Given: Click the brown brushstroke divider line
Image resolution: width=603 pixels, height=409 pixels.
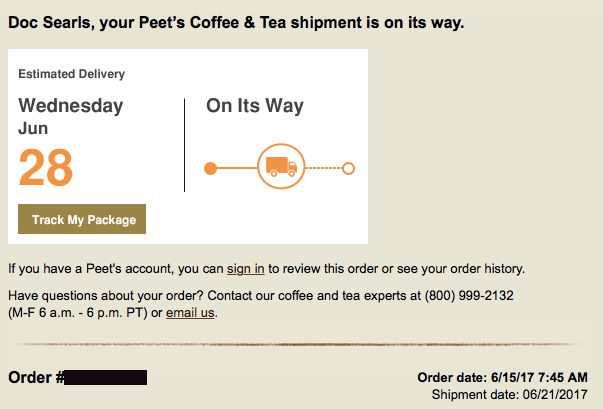Looking at the screenshot, I should click(301, 344).
